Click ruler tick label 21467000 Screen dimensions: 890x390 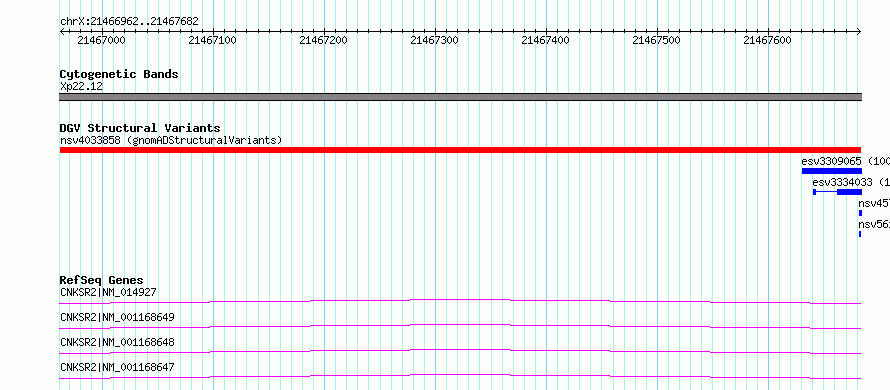point(102,40)
